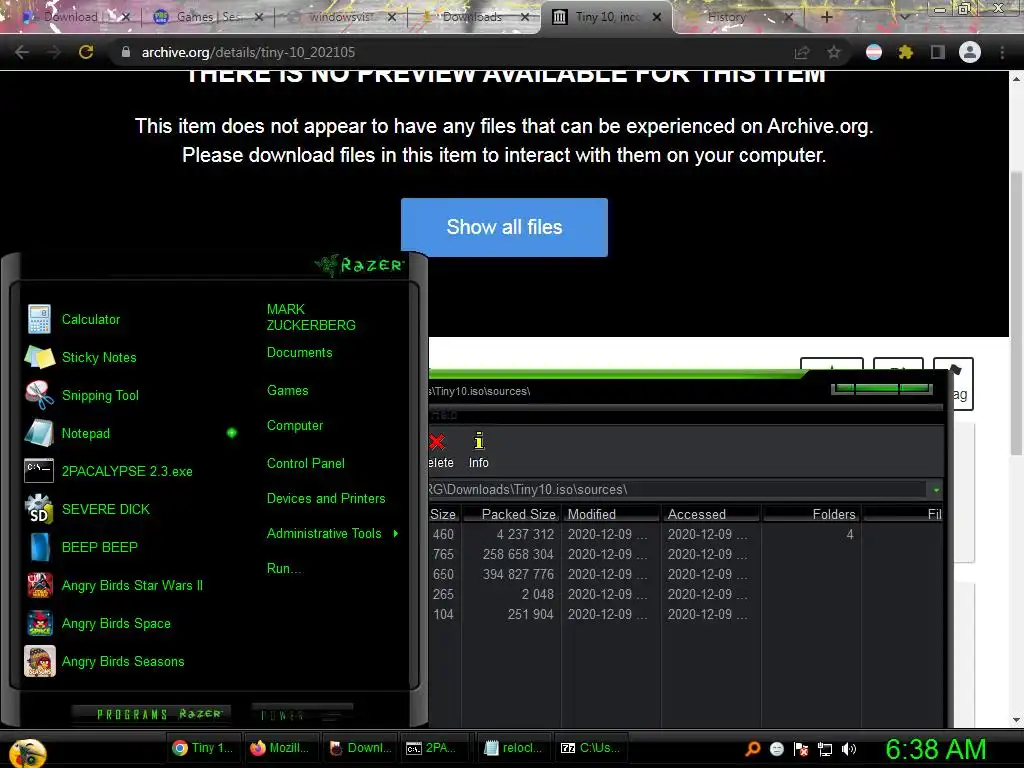The height and width of the screenshot is (768, 1024).
Task: Open the Chrome three-dot menu
Action: pos(1002,52)
